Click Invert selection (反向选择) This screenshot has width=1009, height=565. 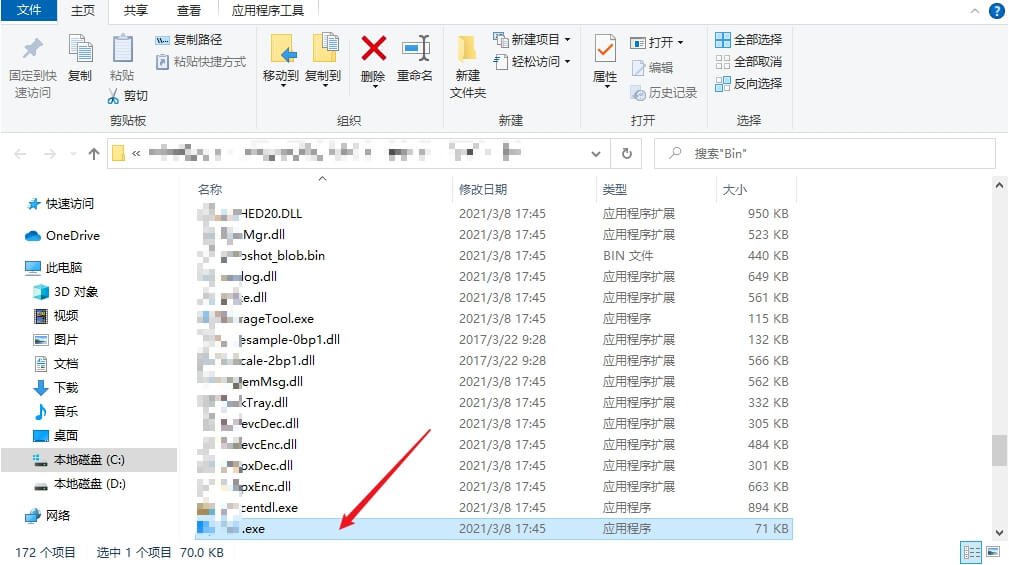coord(748,84)
